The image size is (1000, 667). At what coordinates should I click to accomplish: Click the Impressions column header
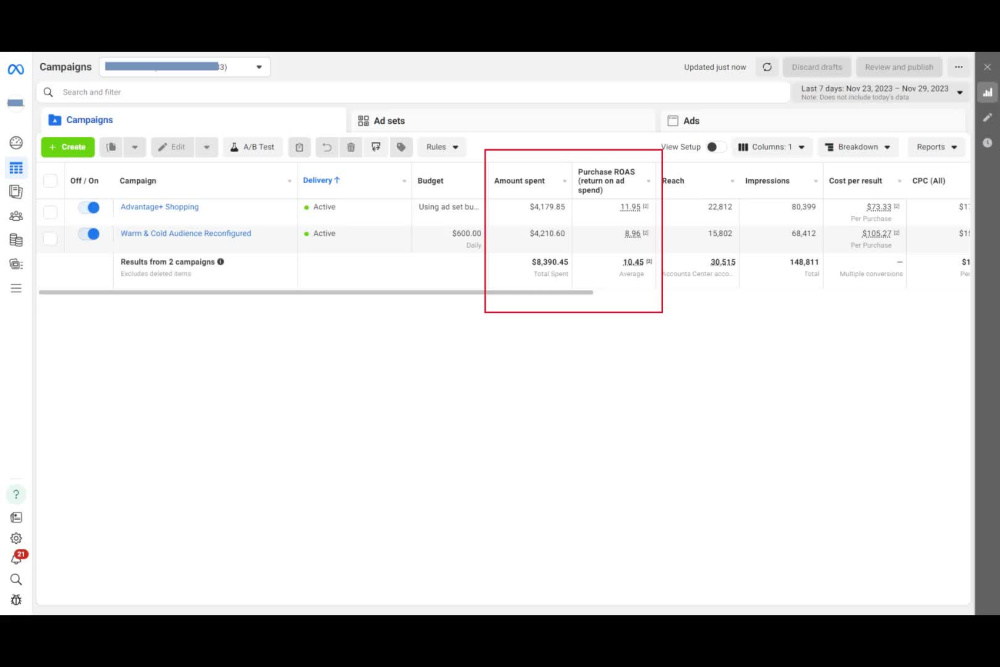[x=767, y=181]
